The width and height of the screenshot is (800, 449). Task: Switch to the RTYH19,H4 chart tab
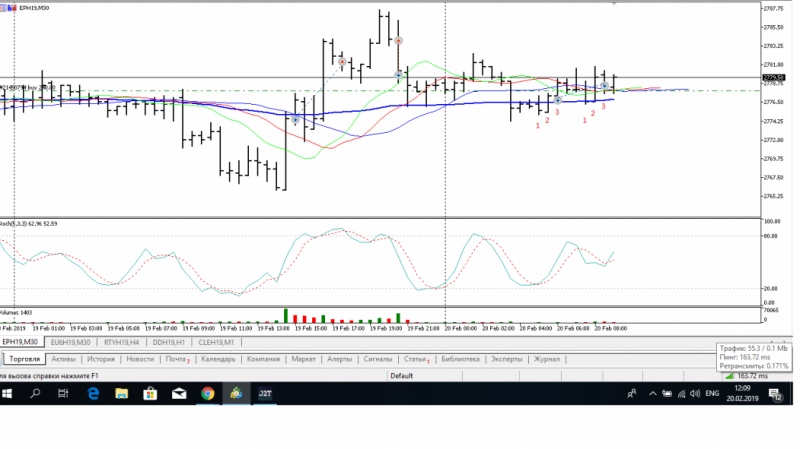[121, 342]
